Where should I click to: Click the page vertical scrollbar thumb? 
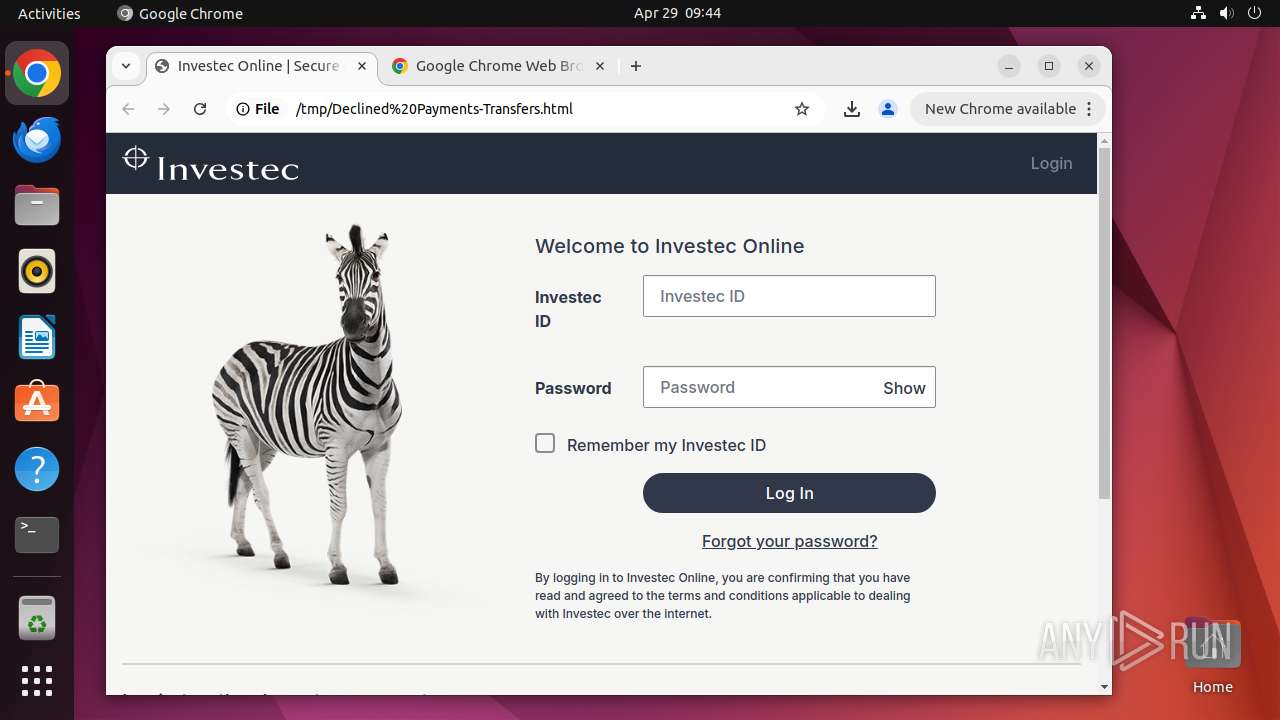pos(1104,322)
